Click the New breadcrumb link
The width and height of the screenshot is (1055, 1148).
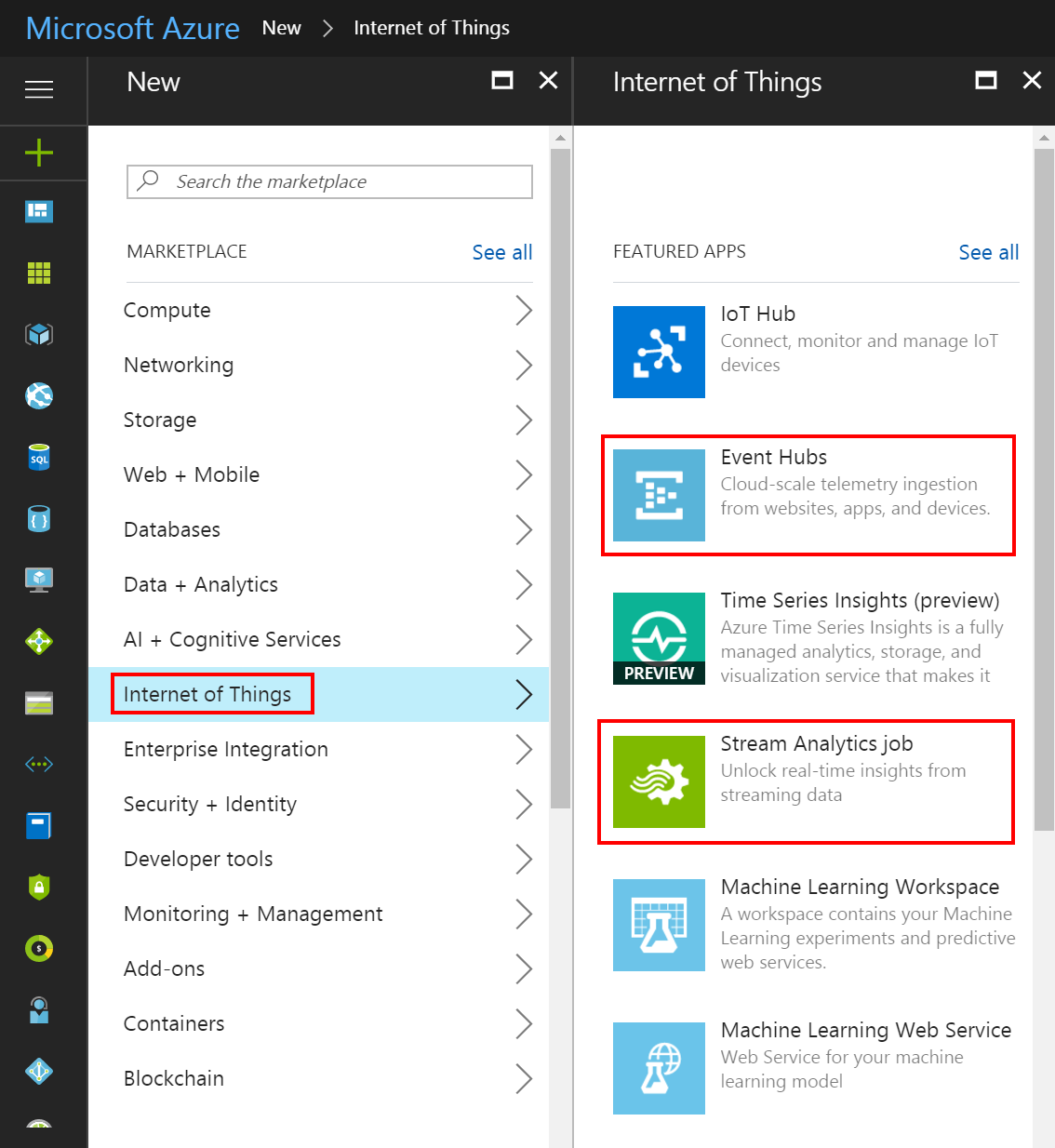click(x=282, y=28)
